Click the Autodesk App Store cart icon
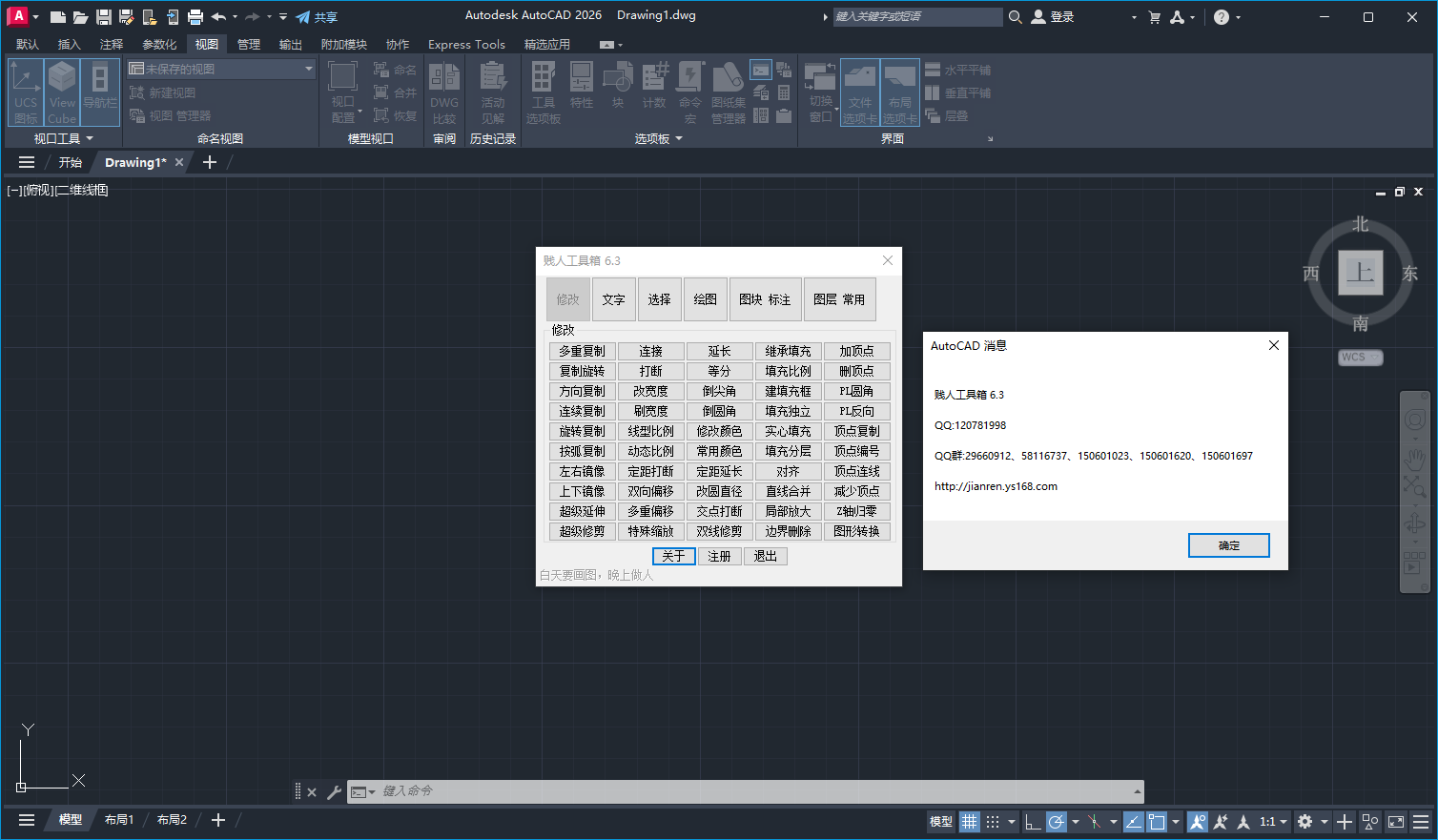This screenshot has height=840, width=1438. (1155, 17)
